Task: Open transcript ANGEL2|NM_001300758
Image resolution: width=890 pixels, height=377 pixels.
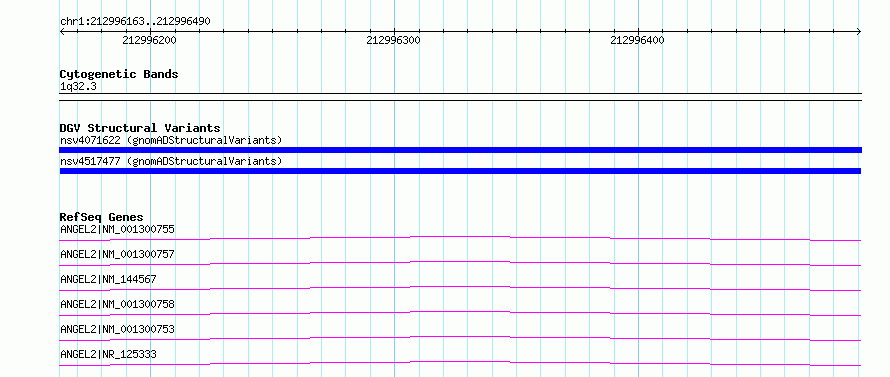Action: 117,304
